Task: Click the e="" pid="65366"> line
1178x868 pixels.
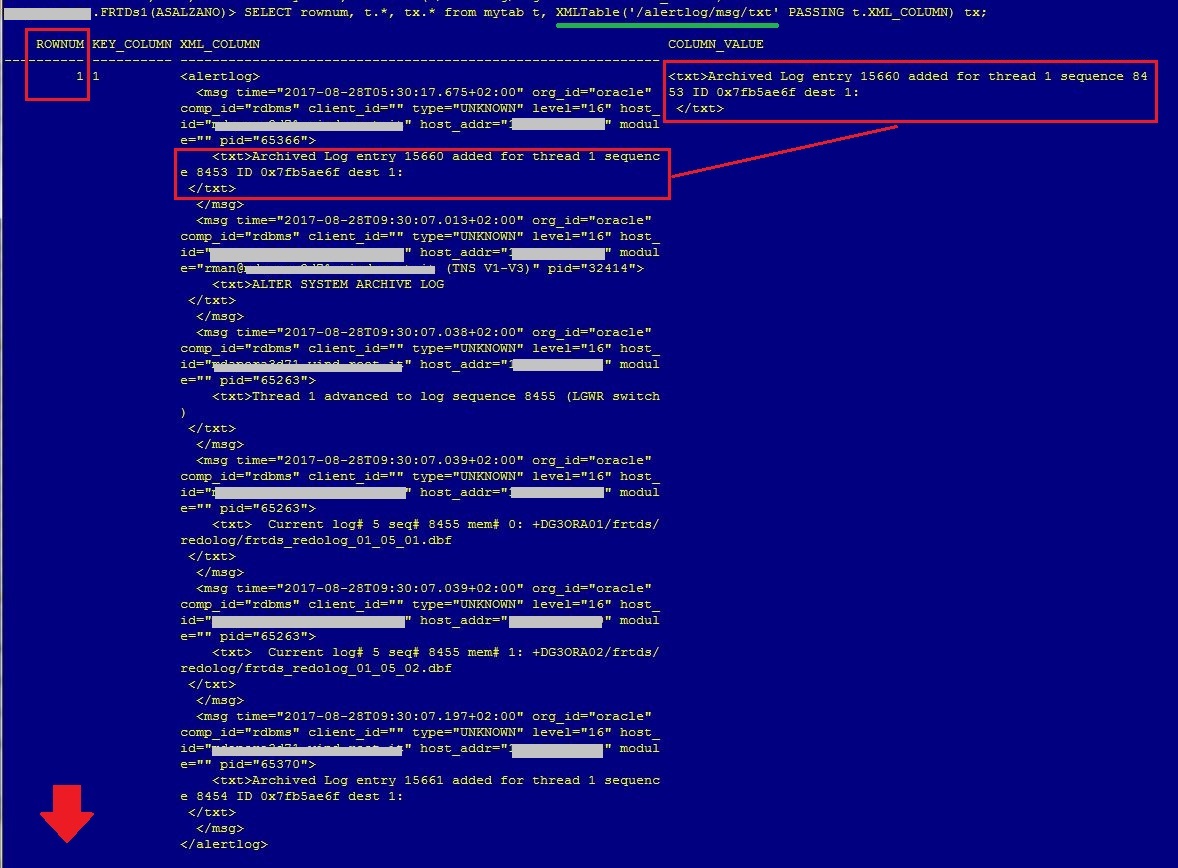Action: coord(248,141)
